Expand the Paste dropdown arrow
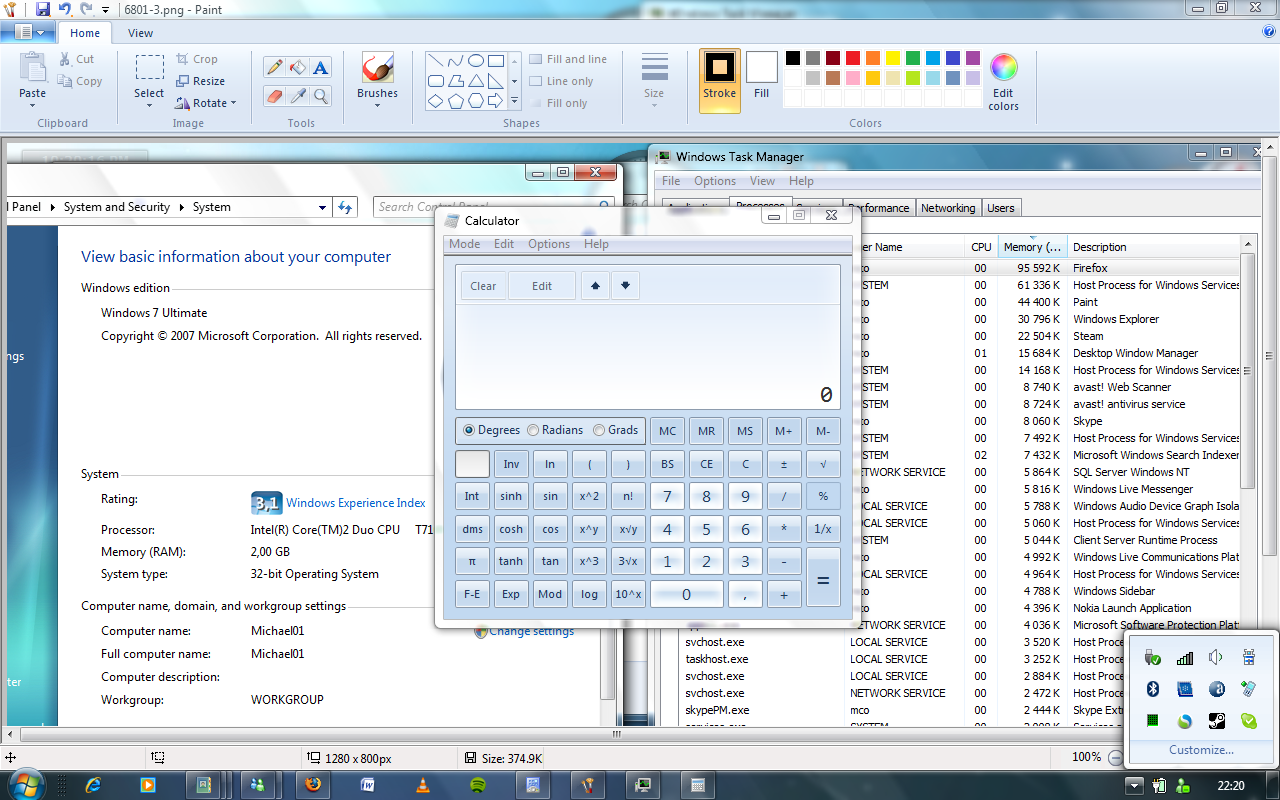The image size is (1280, 800). (33, 104)
